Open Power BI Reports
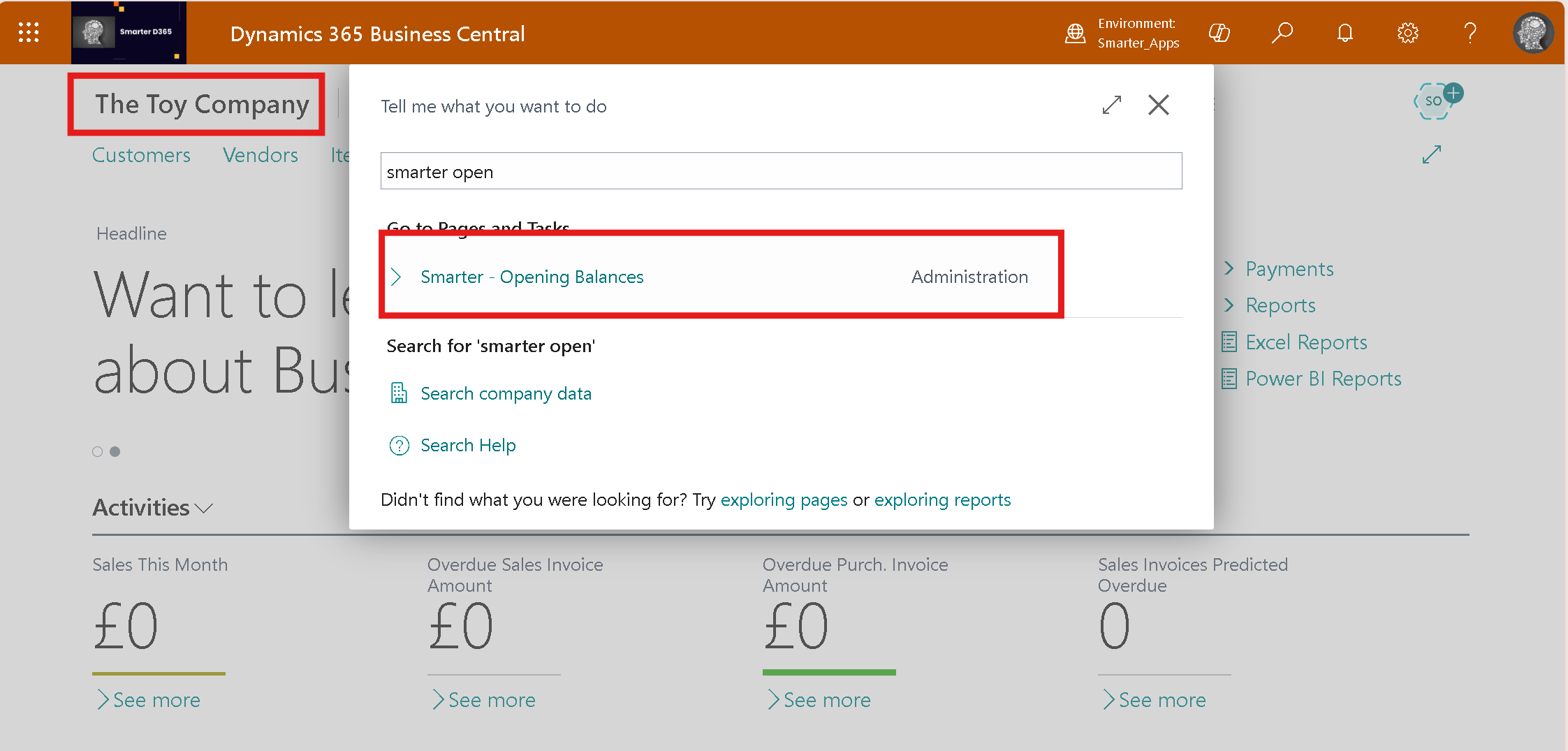The image size is (1568, 751). (1323, 378)
